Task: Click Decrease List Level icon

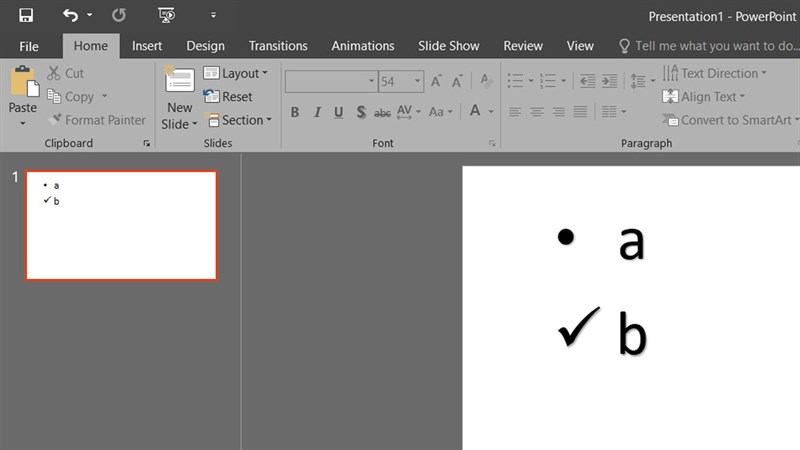Action: coord(587,81)
